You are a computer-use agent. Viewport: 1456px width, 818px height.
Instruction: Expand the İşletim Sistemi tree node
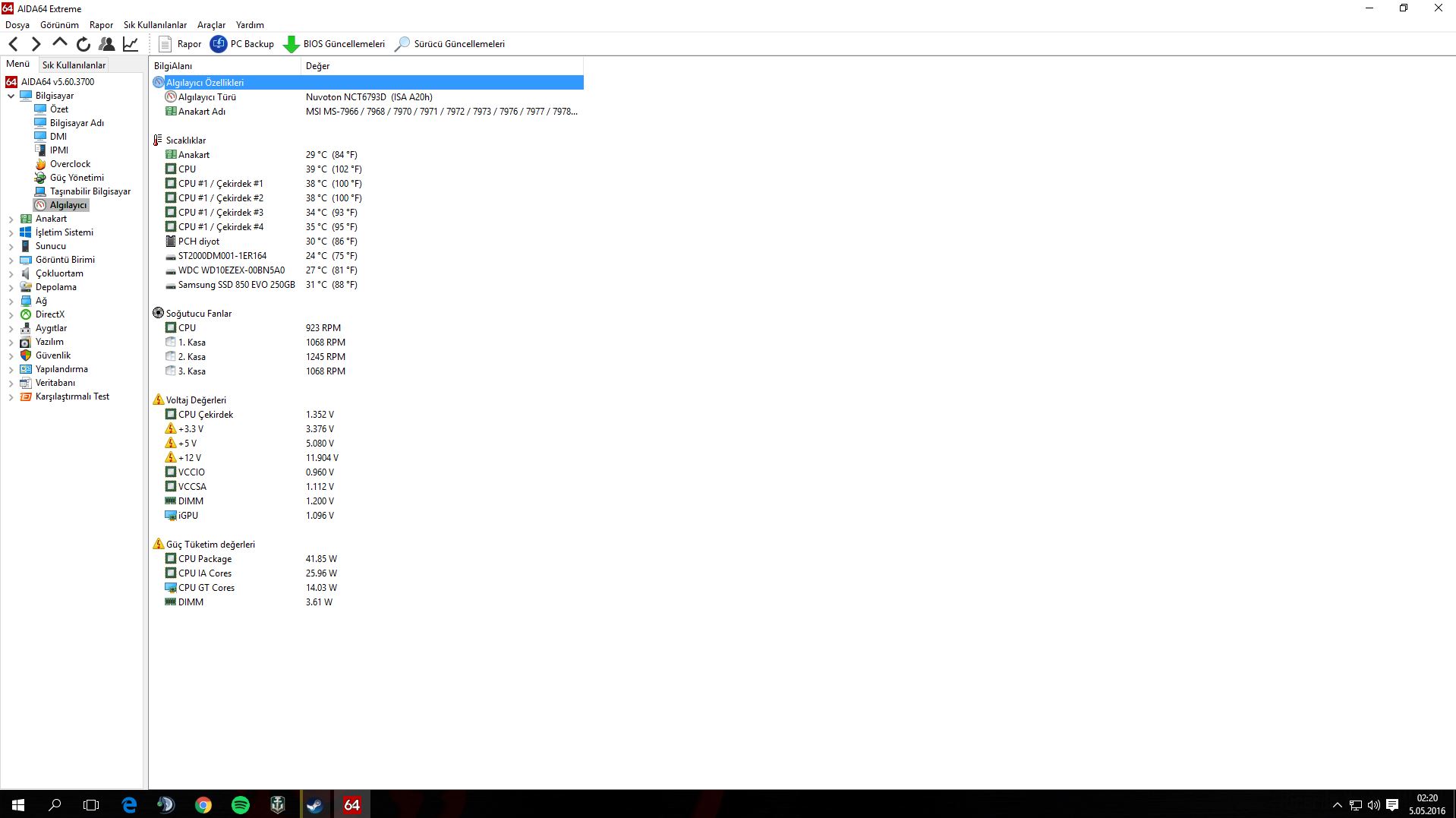click(11, 232)
